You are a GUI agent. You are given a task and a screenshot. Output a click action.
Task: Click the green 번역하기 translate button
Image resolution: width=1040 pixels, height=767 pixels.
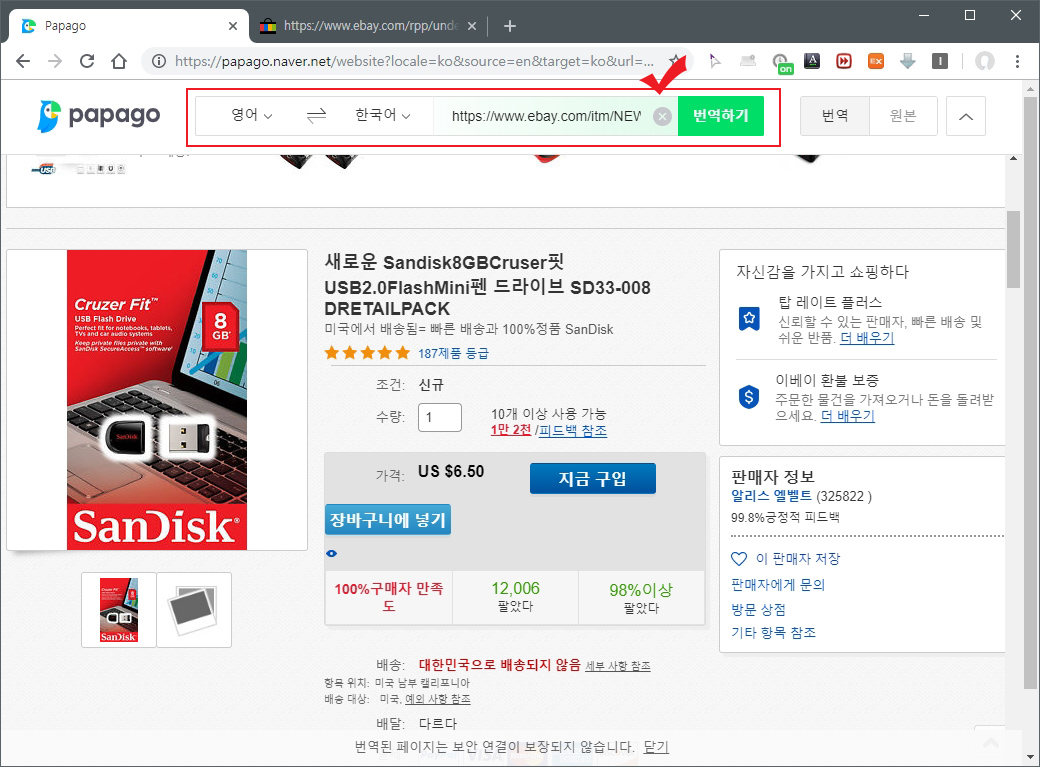(x=721, y=116)
